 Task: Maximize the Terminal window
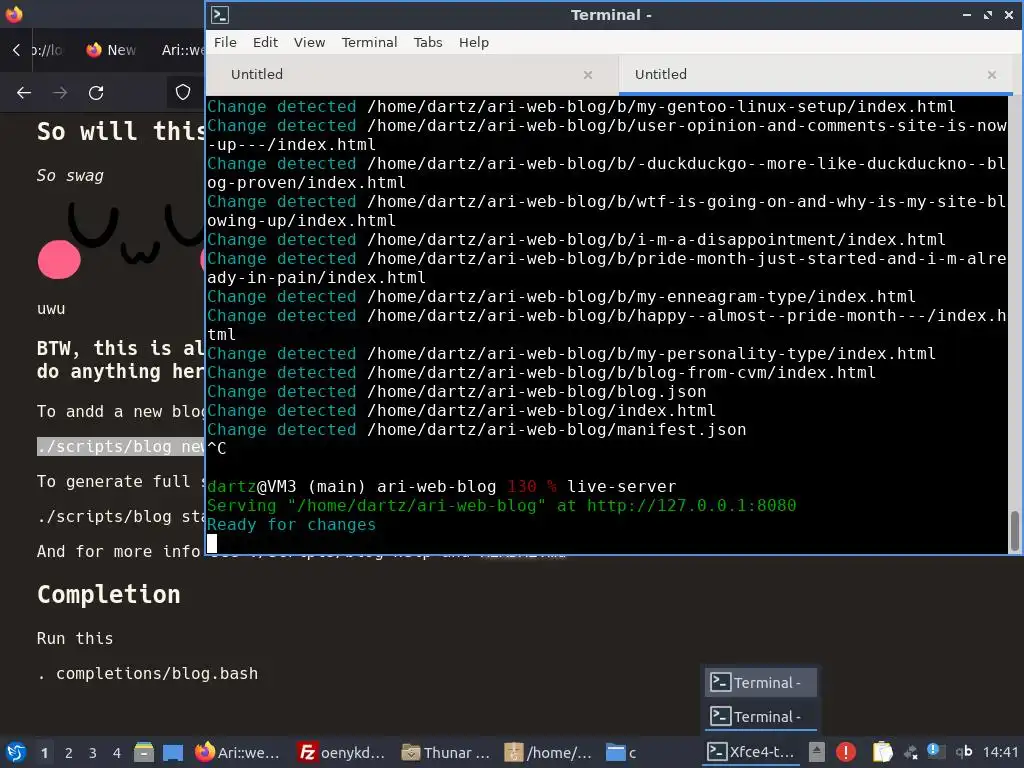987,14
